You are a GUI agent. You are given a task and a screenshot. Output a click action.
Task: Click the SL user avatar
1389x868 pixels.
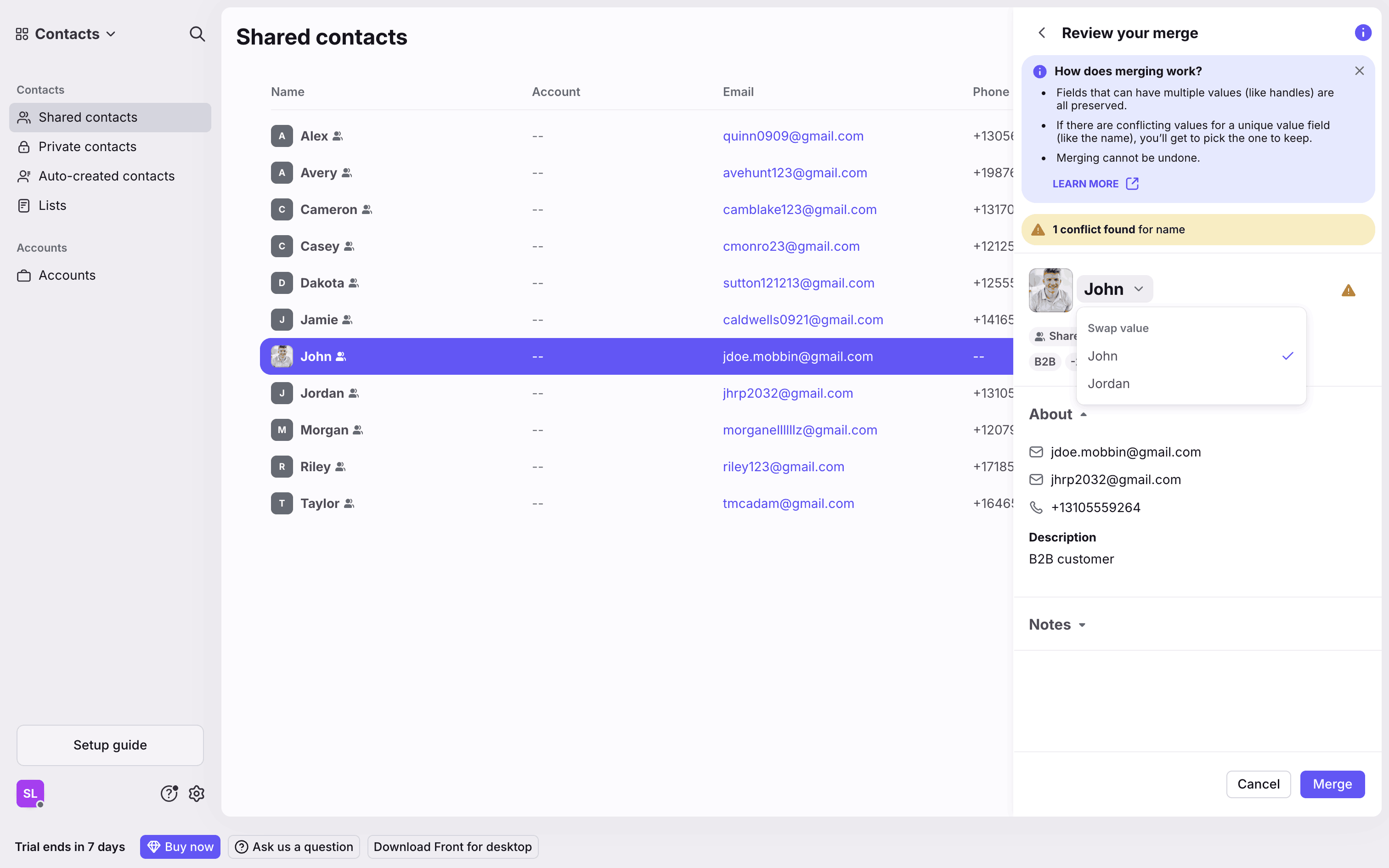click(30, 794)
